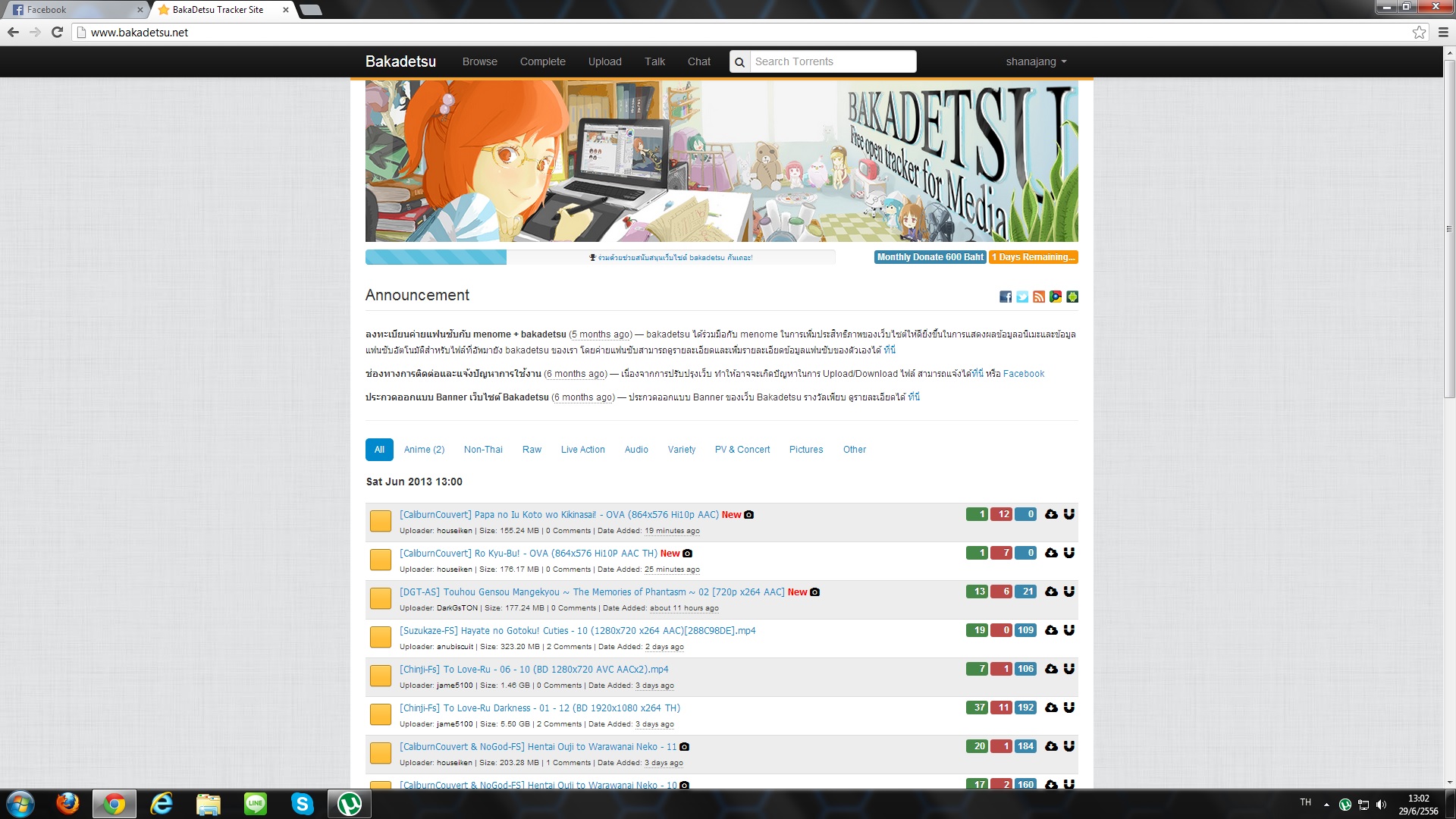Select the Anime (2) category tab
This screenshot has width=1456, height=819.
point(424,450)
